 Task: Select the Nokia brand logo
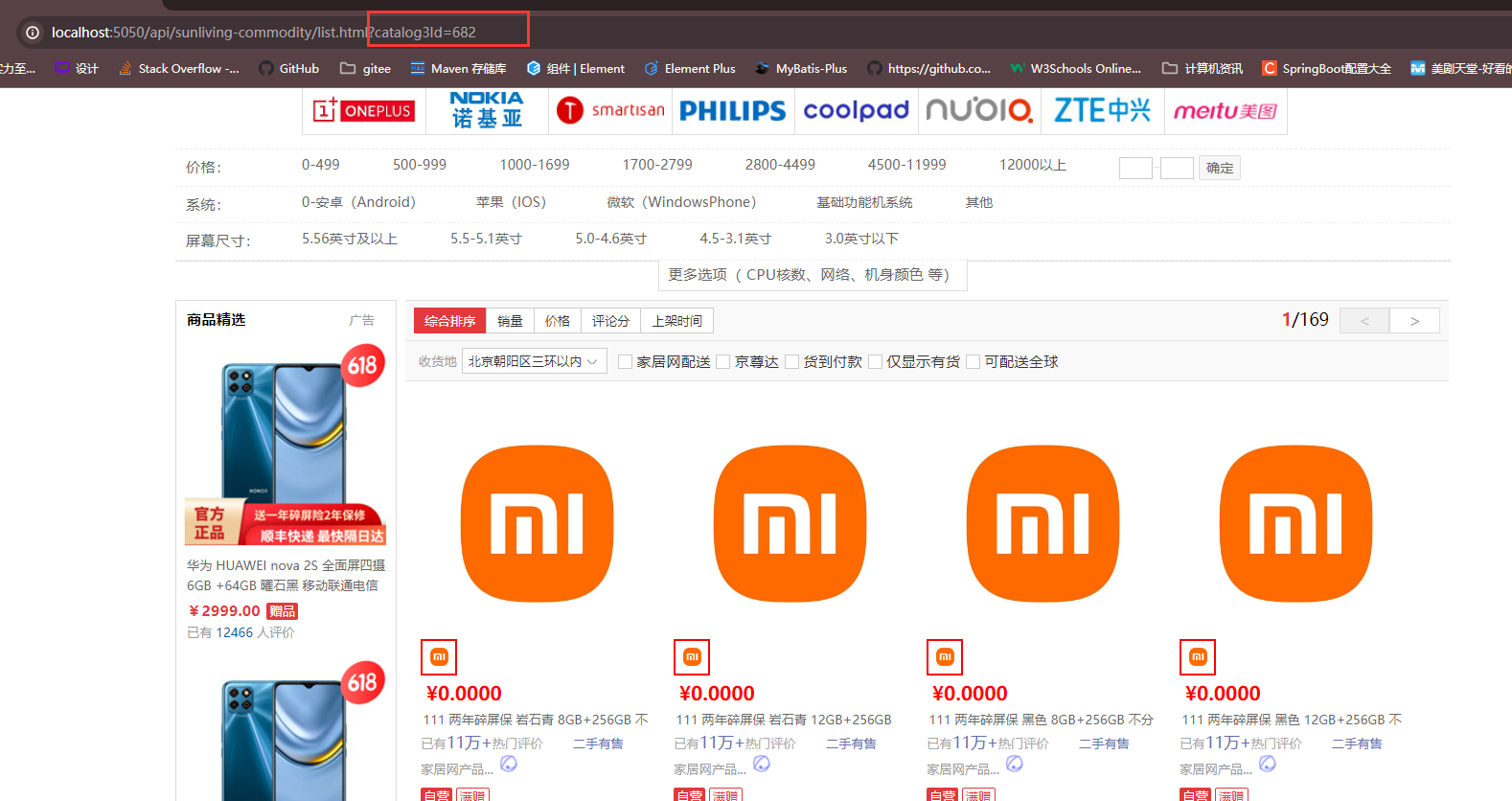click(487, 111)
